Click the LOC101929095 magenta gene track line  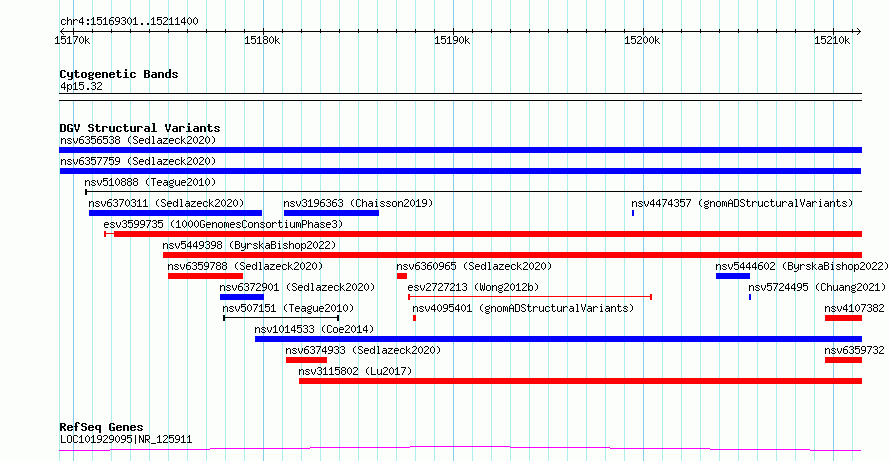pyautogui.click(x=460, y=449)
